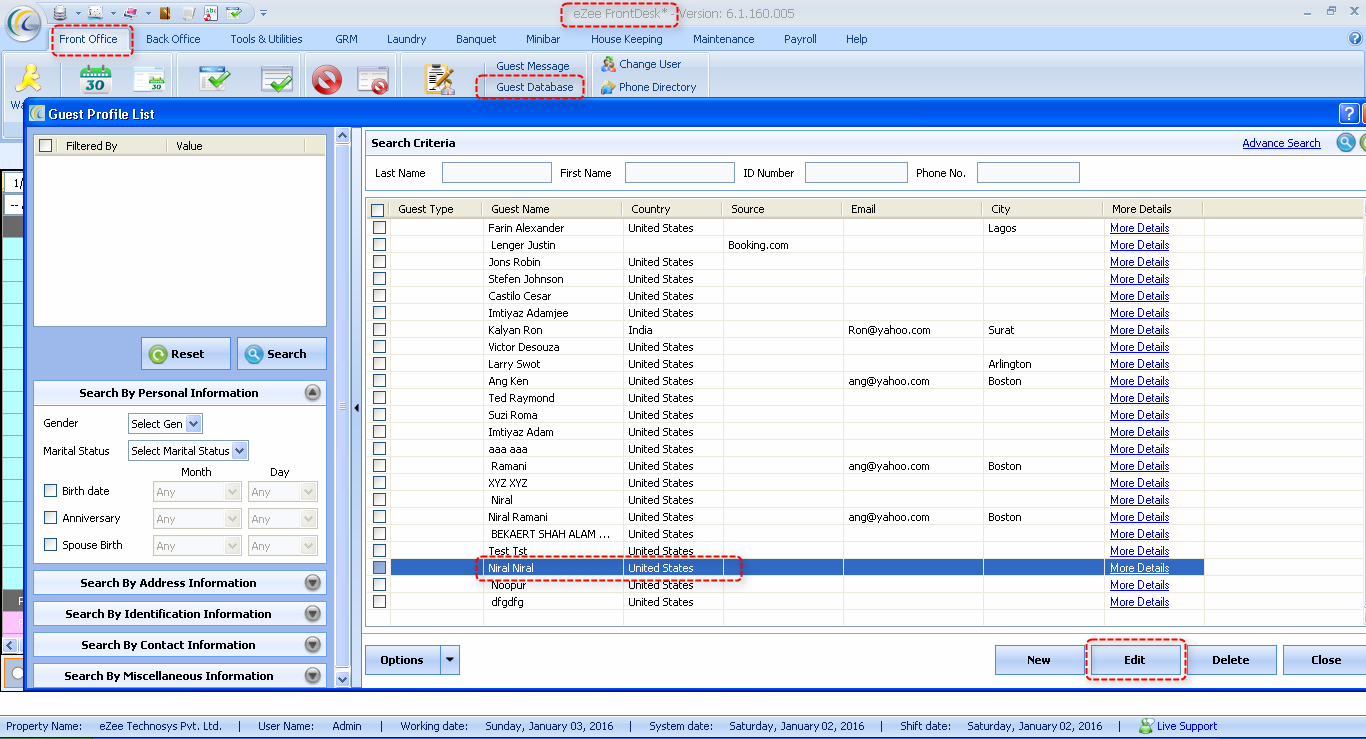The width and height of the screenshot is (1366, 739).
Task: Click the printer icon in quick access toolbar
Action: coord(130,13)
